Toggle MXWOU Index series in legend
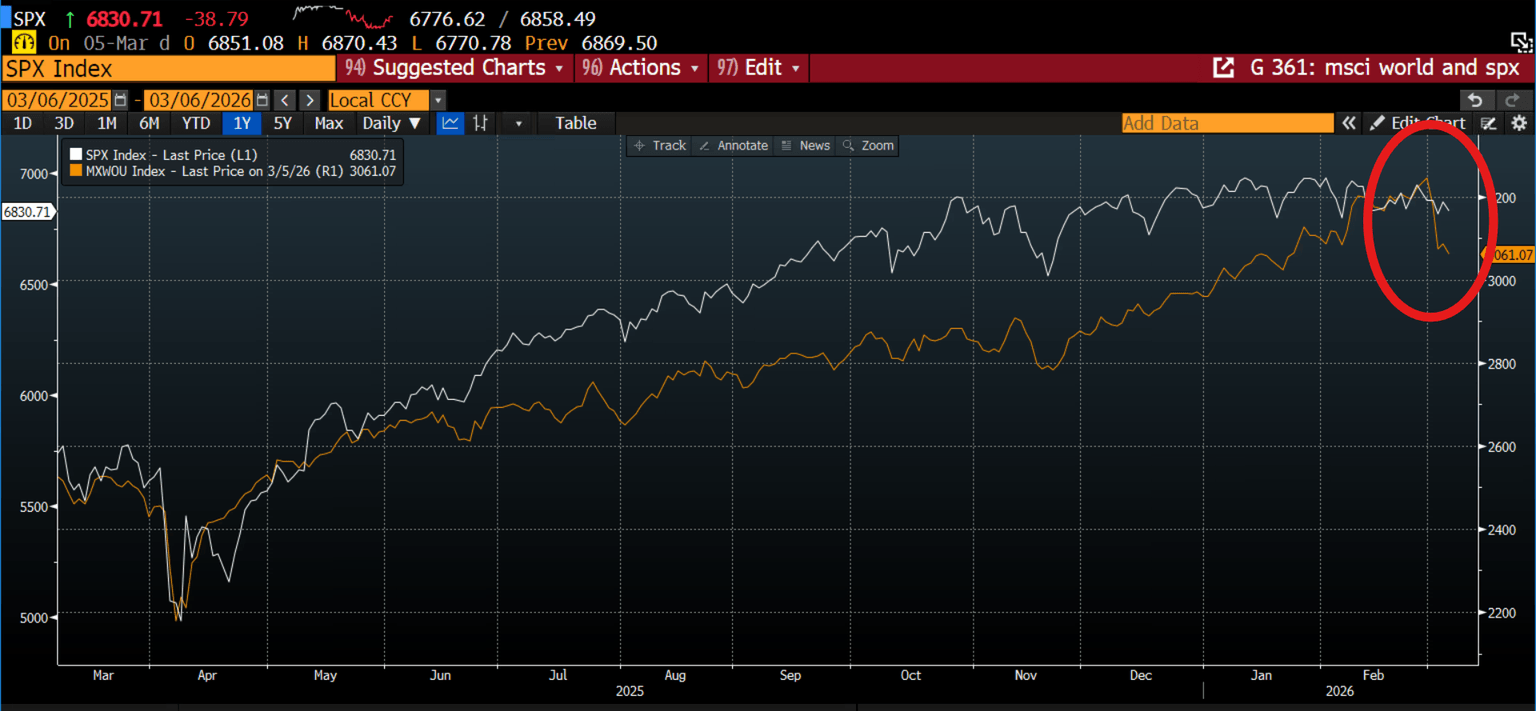This screenshot has width=1536, height=711. 77,171
